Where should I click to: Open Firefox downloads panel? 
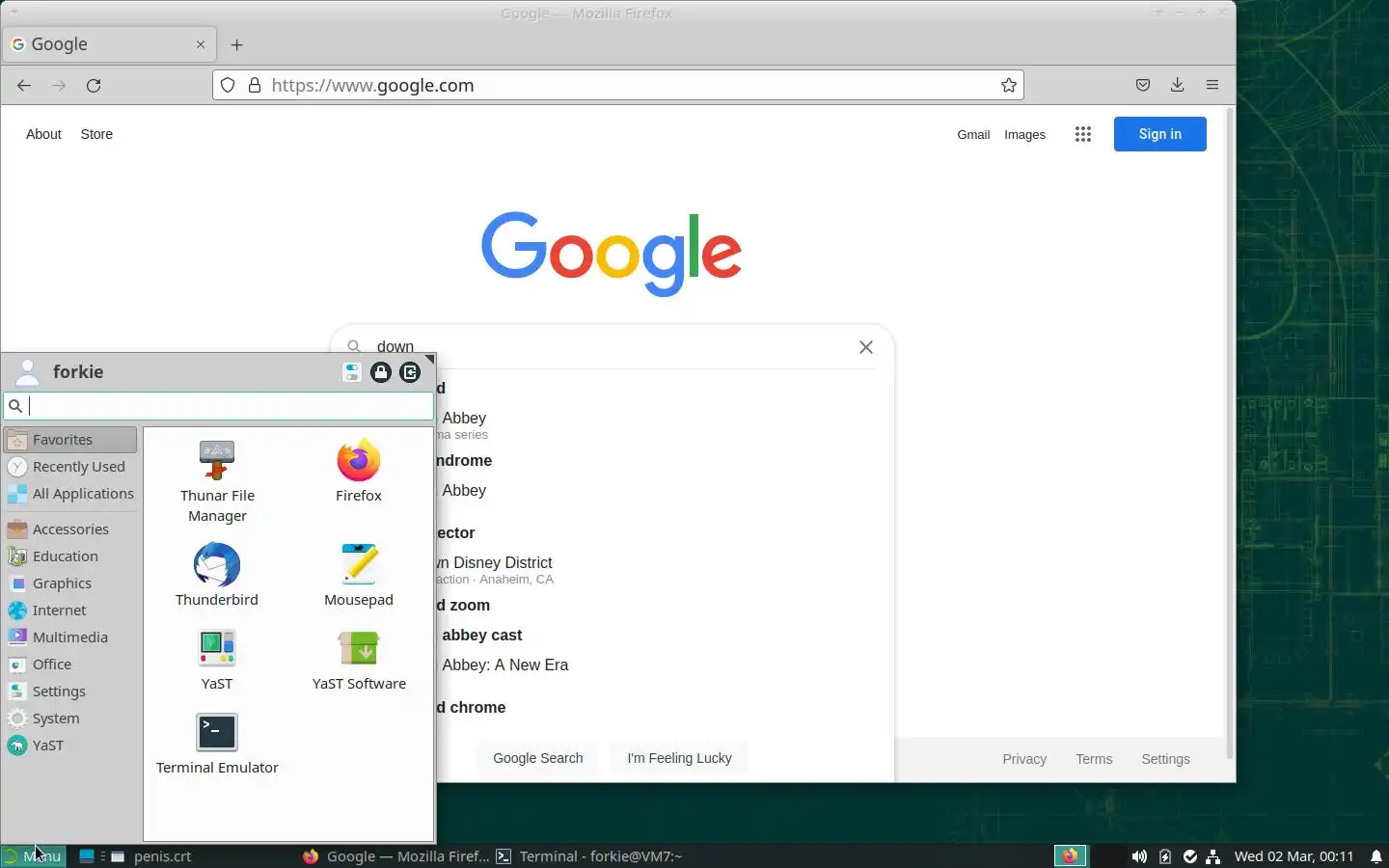(1178, 85)
